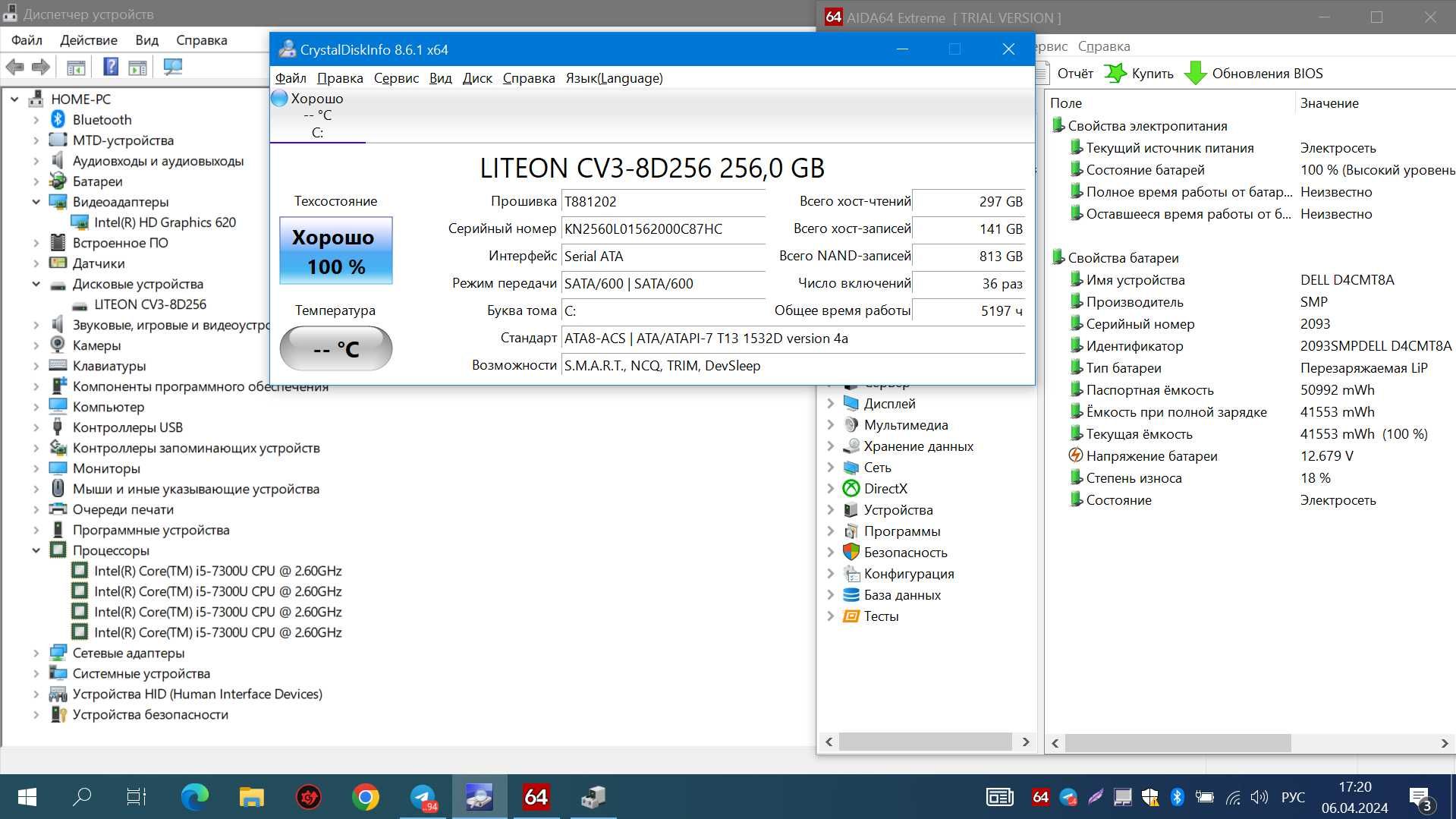This screenshot has width=1456, height=819.
Task: Expand Дисплей node in AIDA64 tree
Action: (x=830, y=404)
